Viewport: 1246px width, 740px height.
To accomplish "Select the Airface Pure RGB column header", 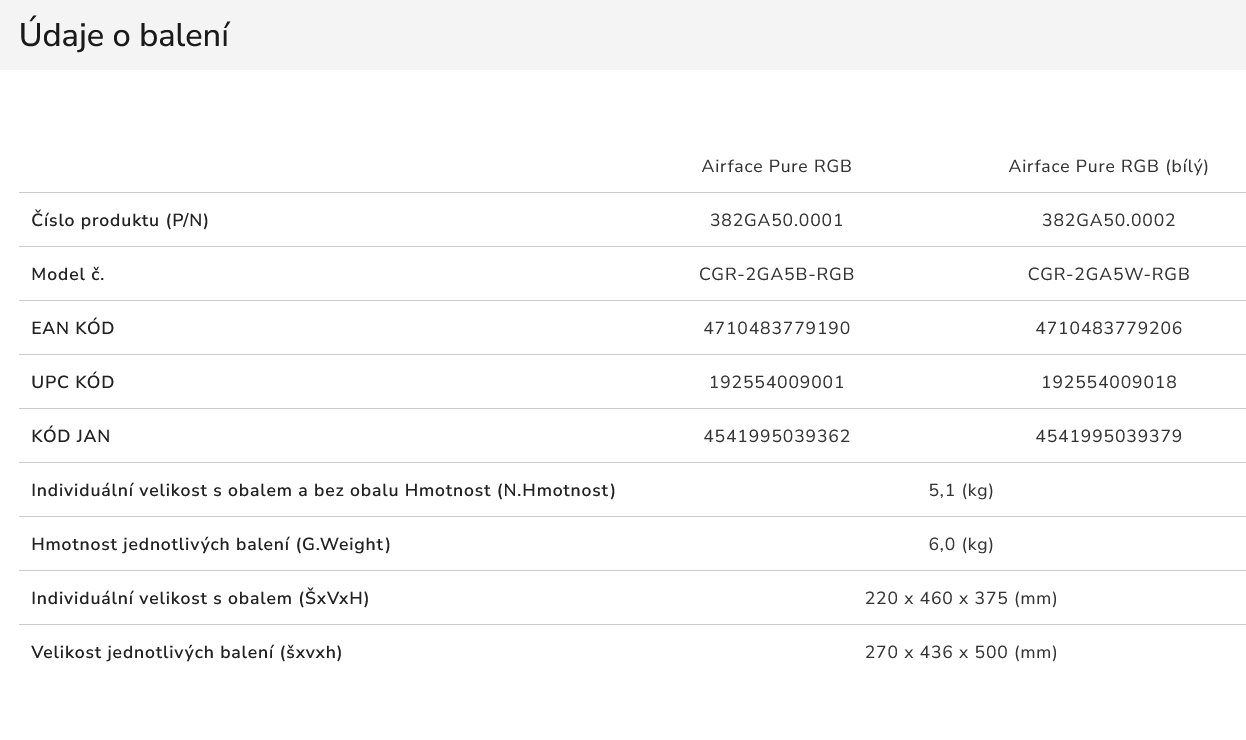I will (776, 166).
